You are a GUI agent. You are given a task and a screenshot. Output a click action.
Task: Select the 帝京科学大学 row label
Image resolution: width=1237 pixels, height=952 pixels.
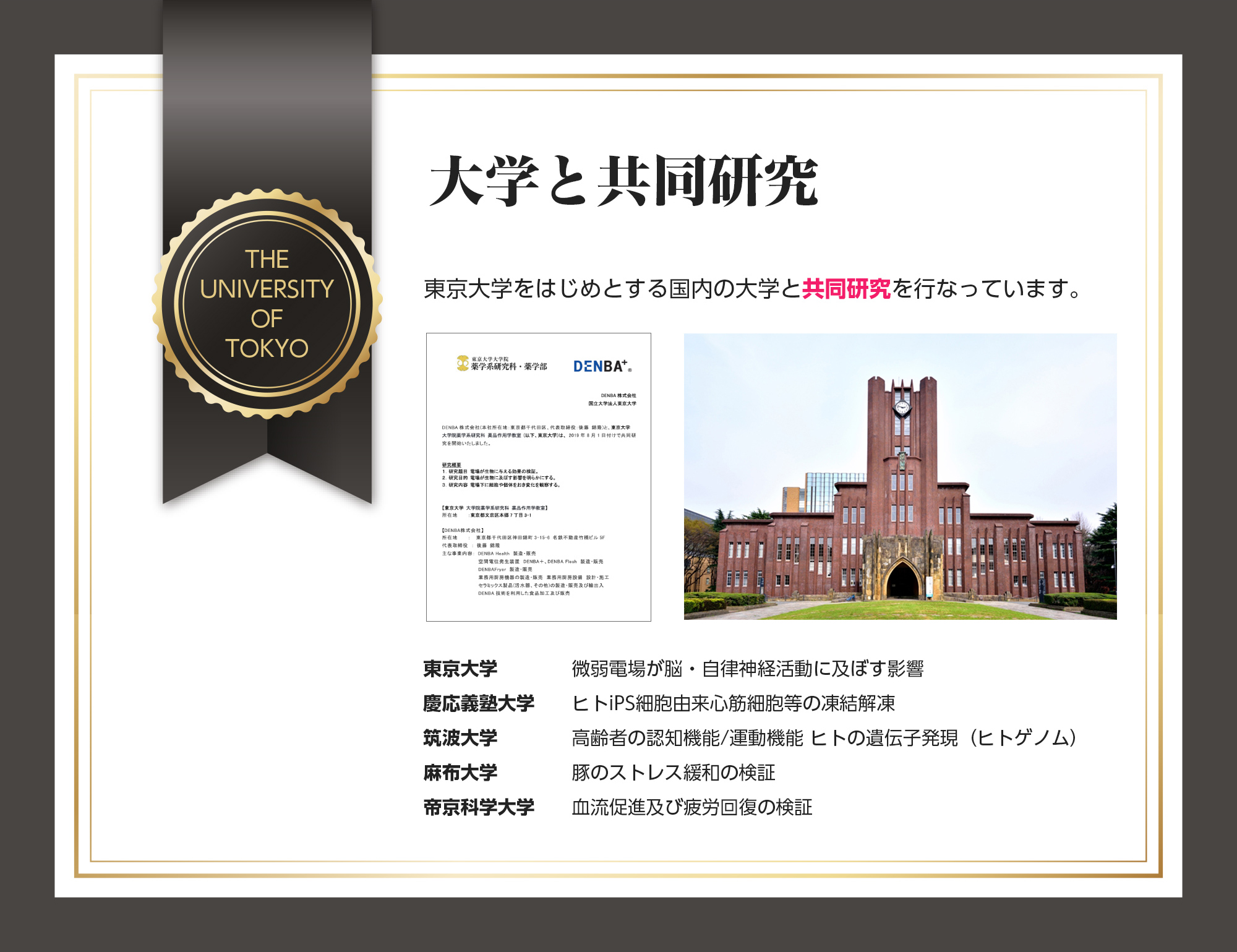click(479, 807)
